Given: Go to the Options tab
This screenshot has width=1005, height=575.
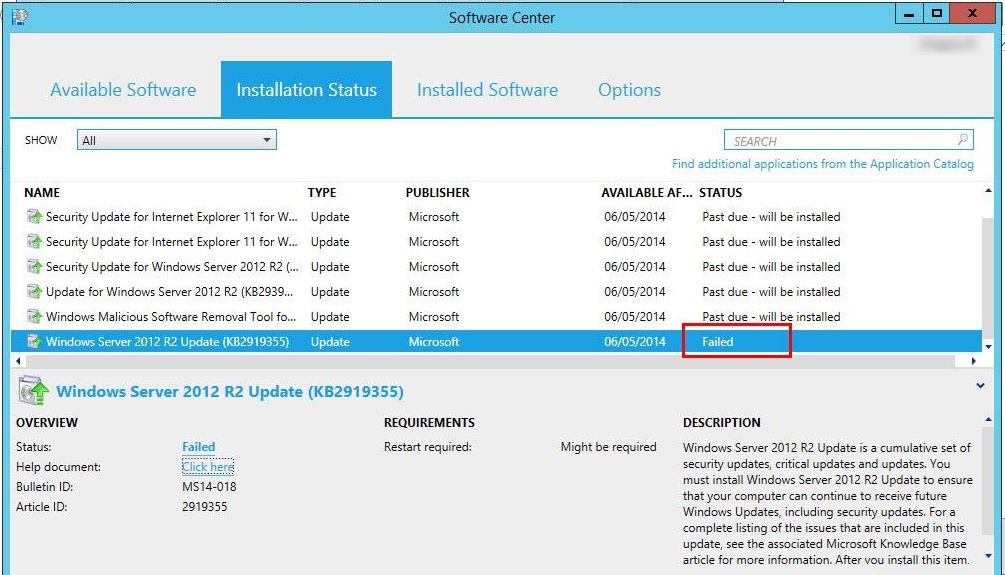Looking at the screenshot, I should (x=629, y=90).
